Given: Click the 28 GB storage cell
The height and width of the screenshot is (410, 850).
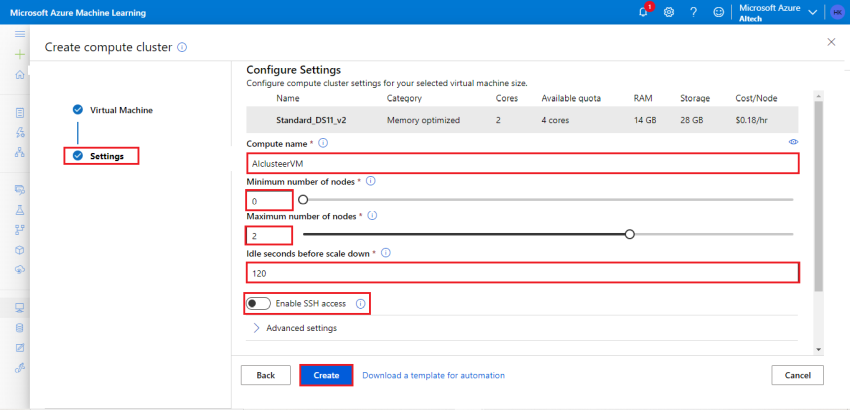Looking at the screenshot, I should tap(692, 120).
